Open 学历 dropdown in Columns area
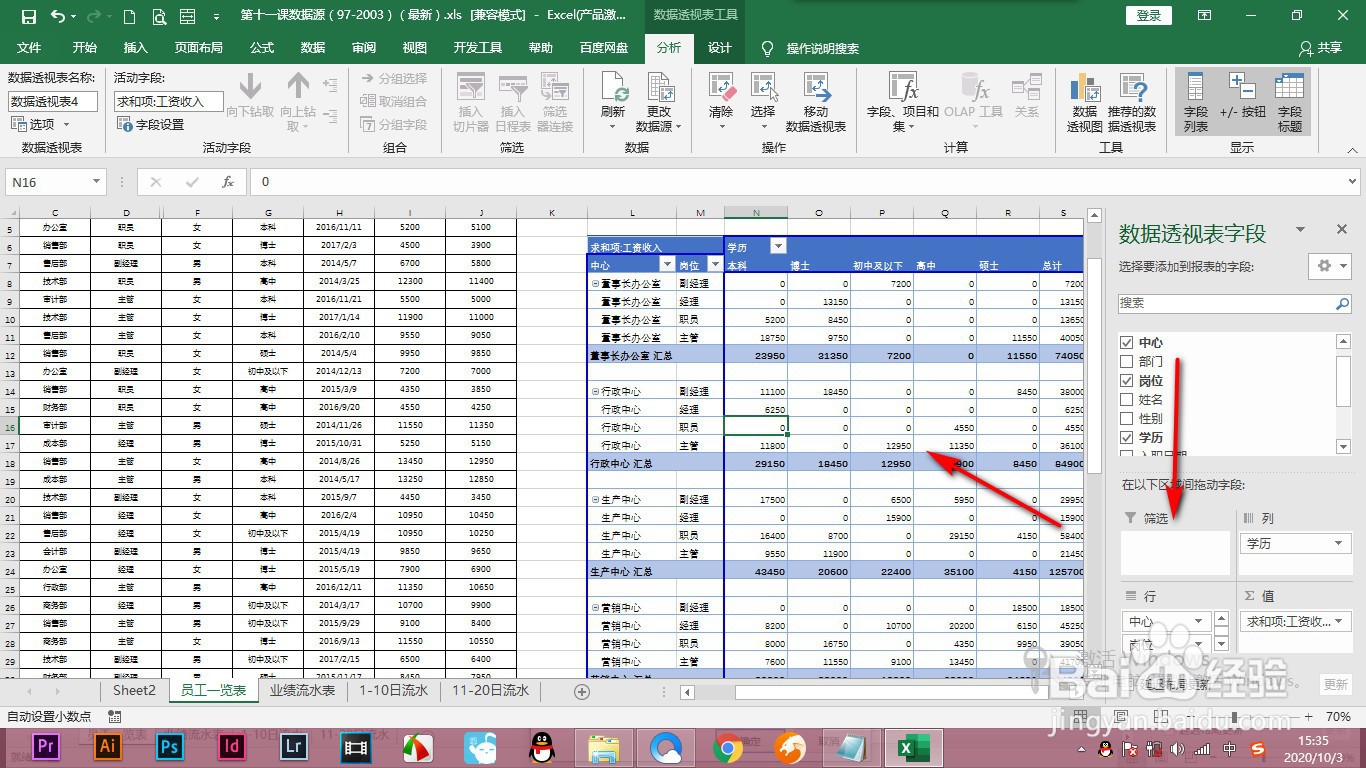 click(x=1338, y=543)
